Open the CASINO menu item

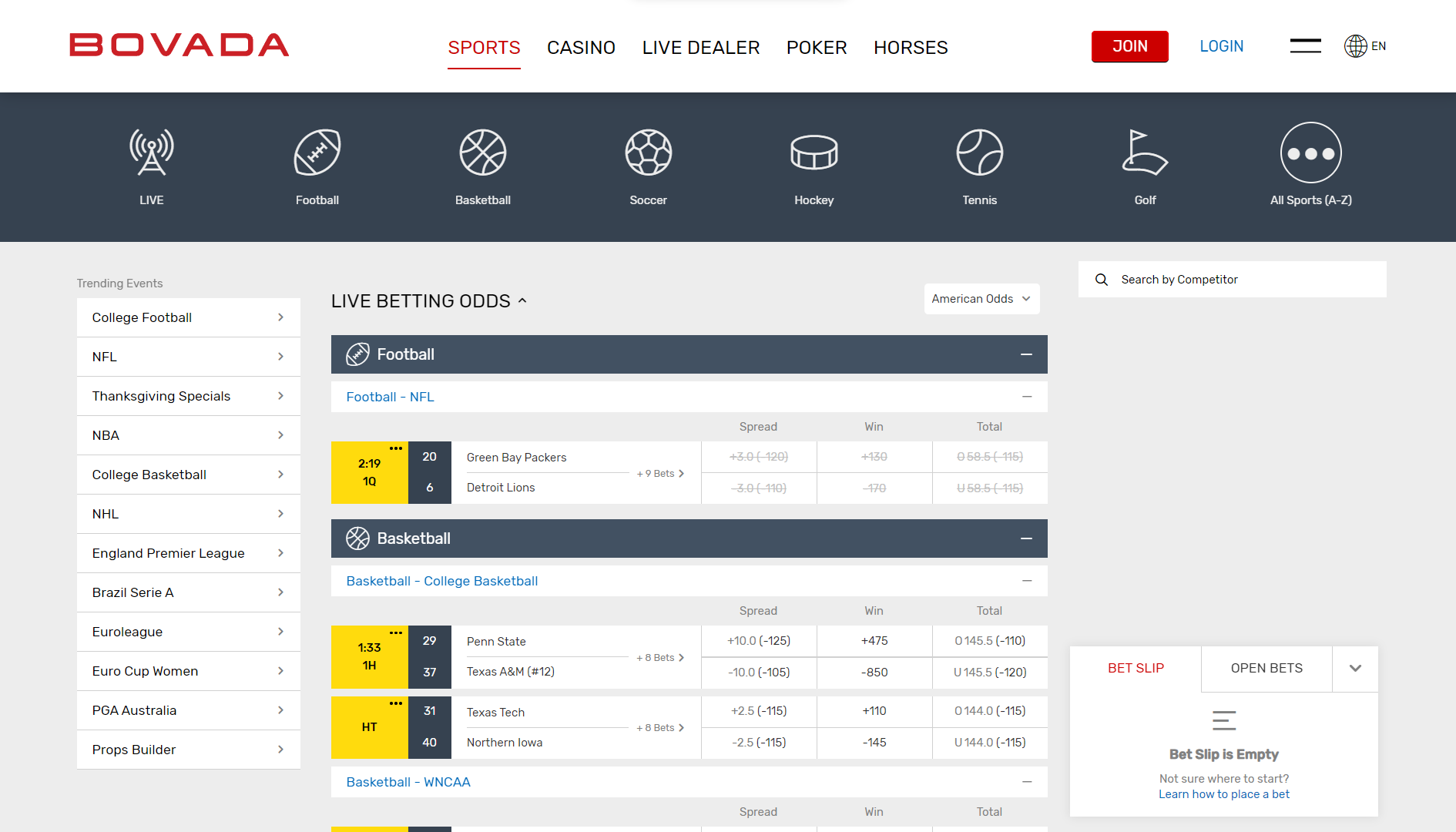coord(581,47)
